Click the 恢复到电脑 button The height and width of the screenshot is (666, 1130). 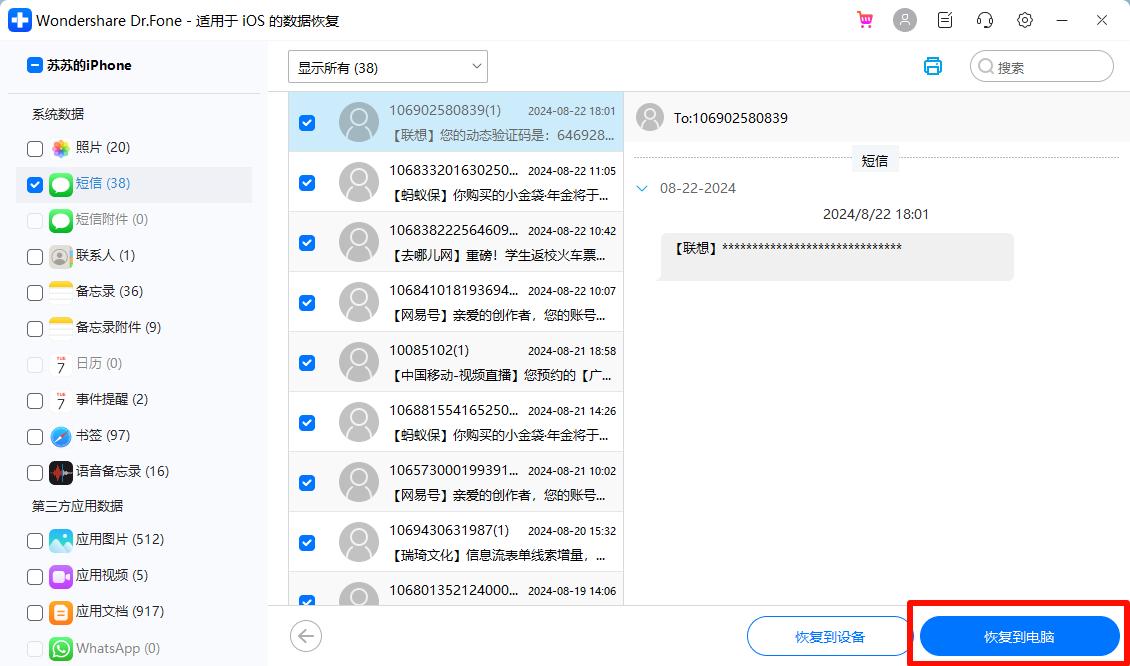point(1019,636)
